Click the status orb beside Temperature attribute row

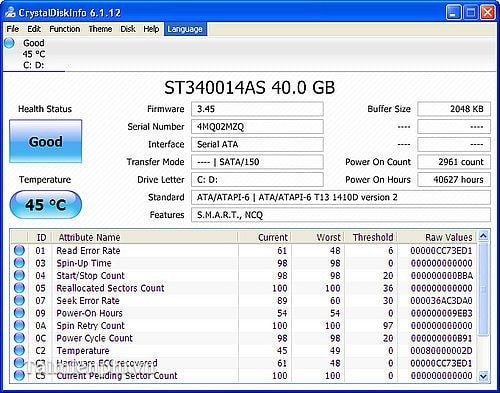pos(19,350)
